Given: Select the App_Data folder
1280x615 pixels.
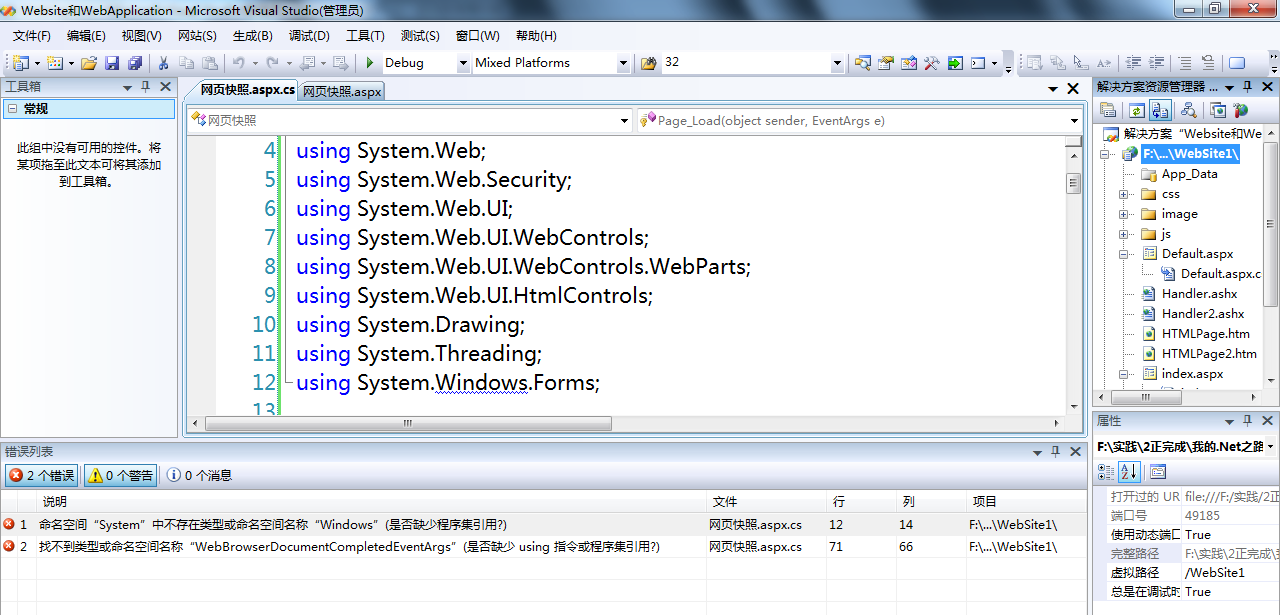Looking at the screenshot, I should coord(1189,174).
